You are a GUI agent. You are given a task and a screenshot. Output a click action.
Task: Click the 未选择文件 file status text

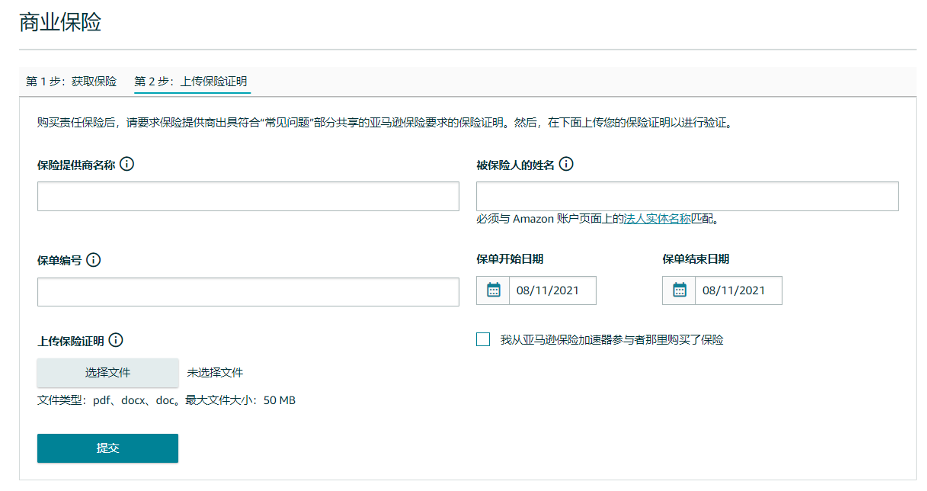pos(215,373)
